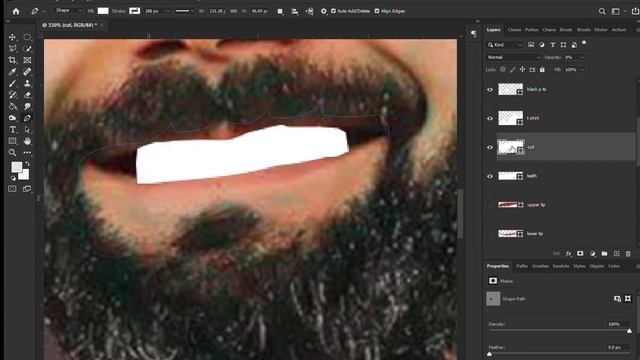Open the workspace switcher icon
The image size is (640, 360).
616,11
